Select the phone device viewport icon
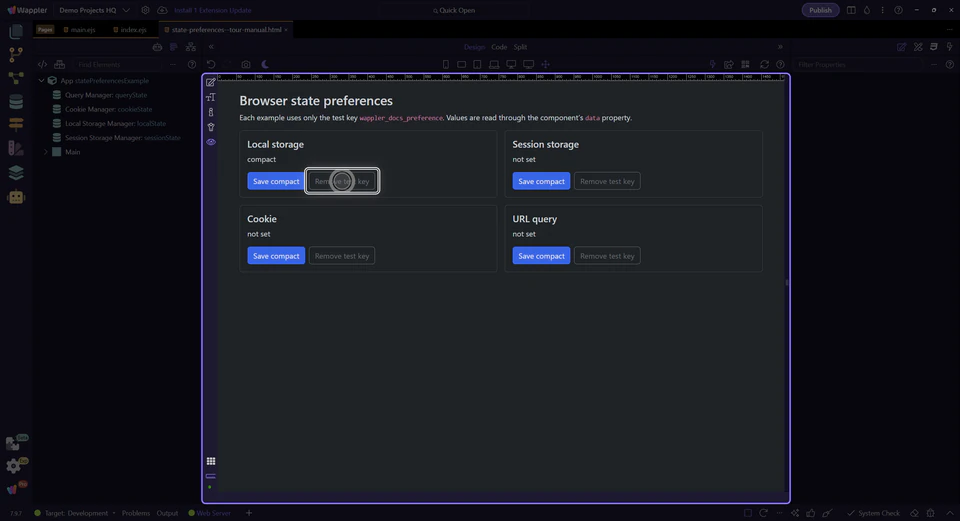Viewport: 960px width, 521px height. click(446, 64)
